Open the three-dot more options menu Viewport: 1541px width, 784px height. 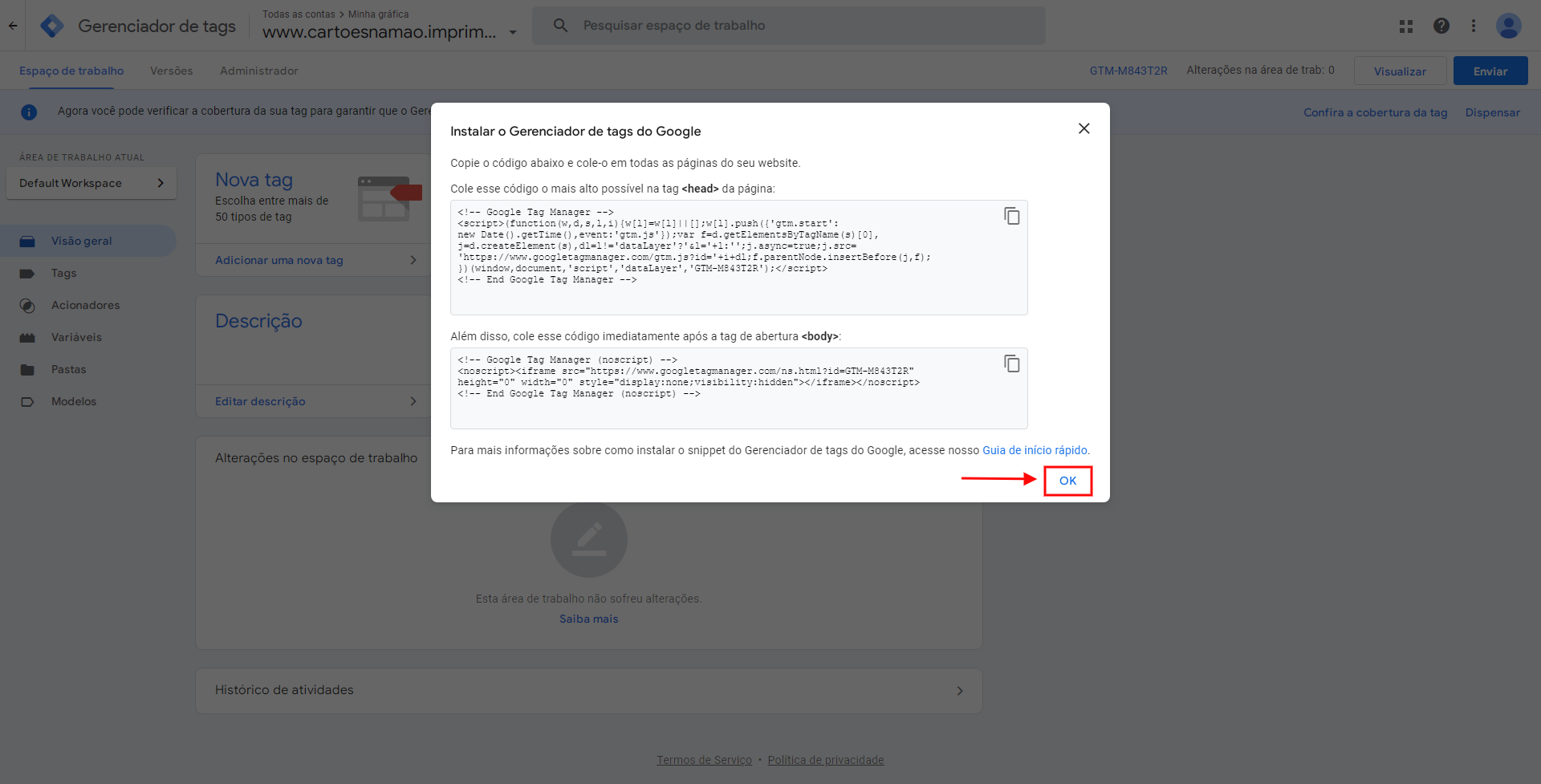point(1474,26)
